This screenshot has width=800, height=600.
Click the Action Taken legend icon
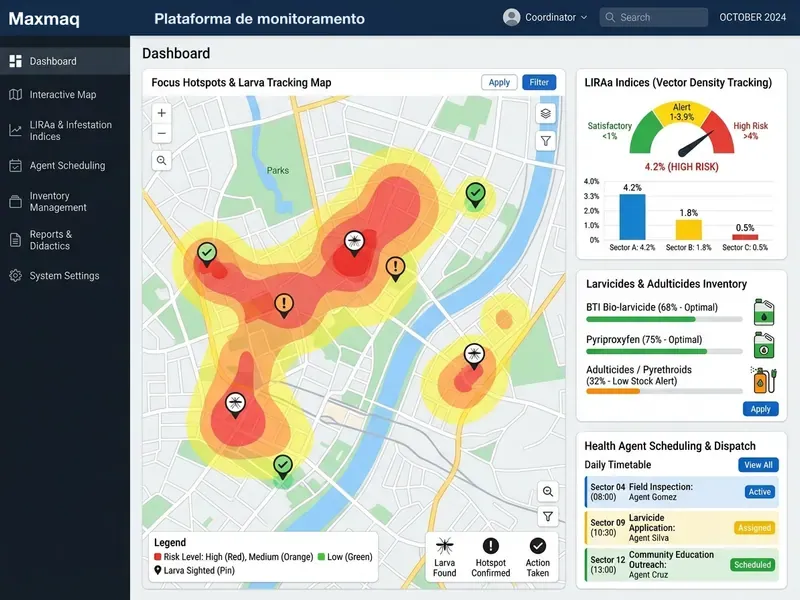537,546
